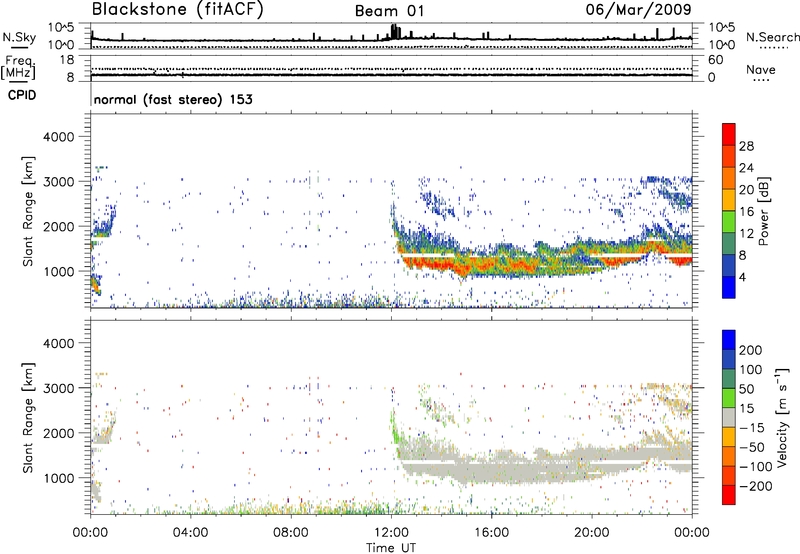
Task: Click the "-200" label on the Velocity color bar
Action: (x=756, y=486)
